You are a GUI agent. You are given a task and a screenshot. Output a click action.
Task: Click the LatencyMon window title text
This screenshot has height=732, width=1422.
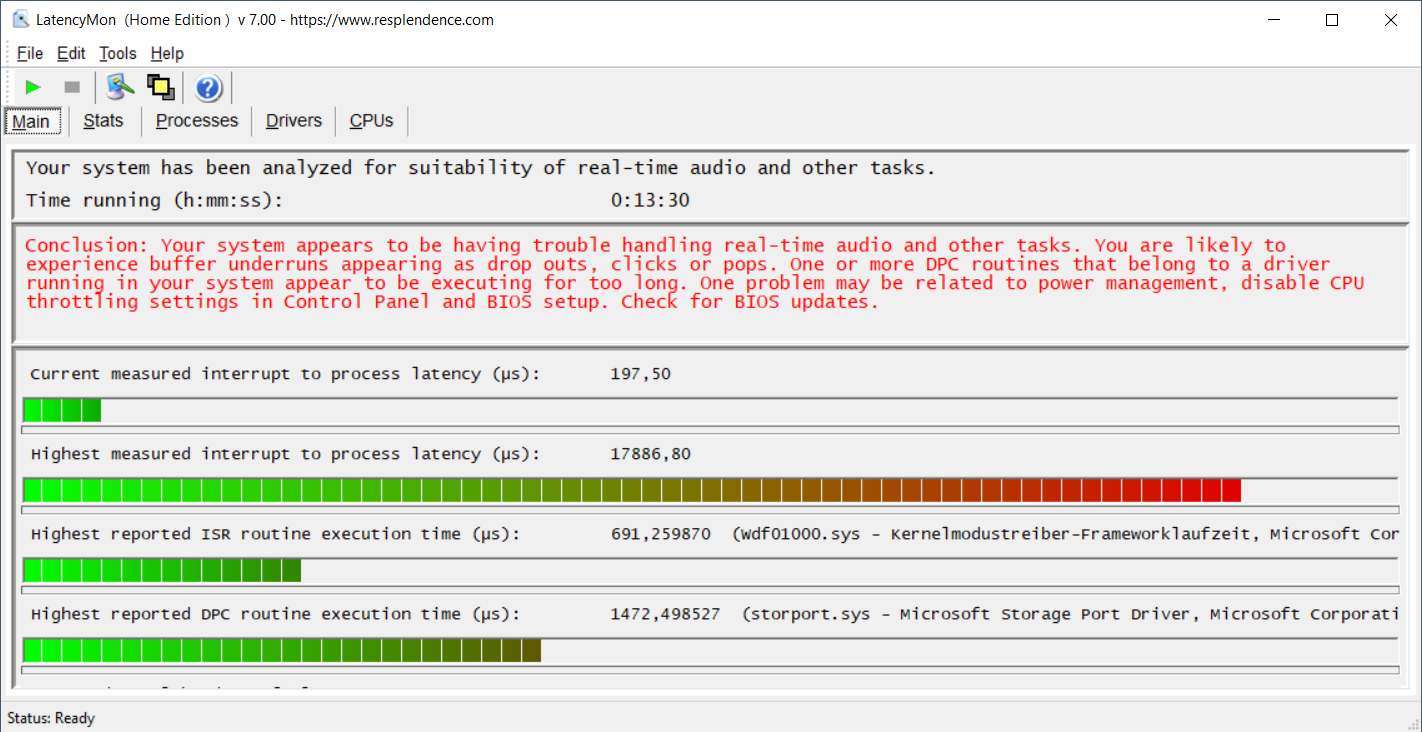click(265, 19)
